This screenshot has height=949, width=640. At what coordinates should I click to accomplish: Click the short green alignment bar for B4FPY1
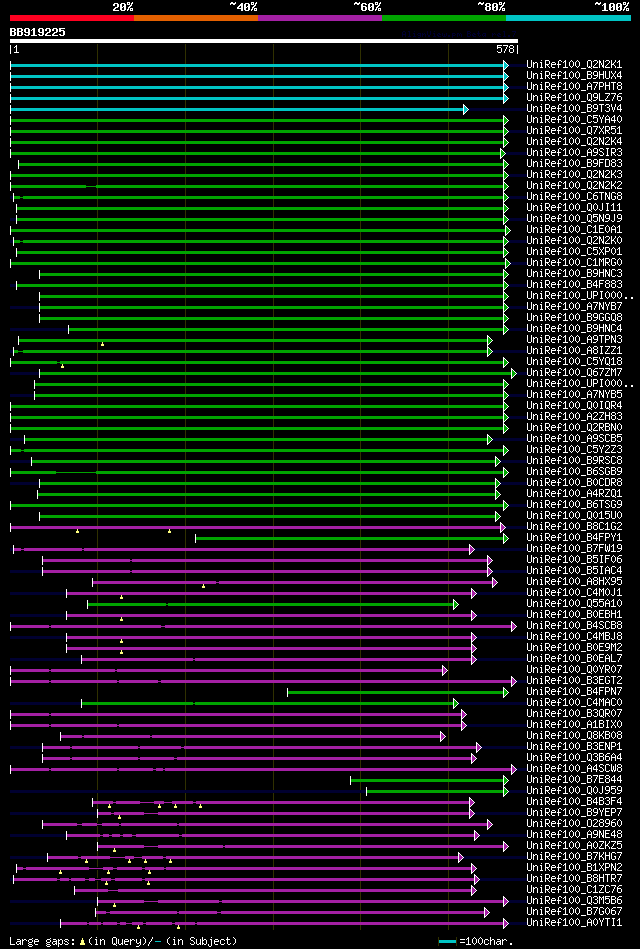[x=350, y=538]
